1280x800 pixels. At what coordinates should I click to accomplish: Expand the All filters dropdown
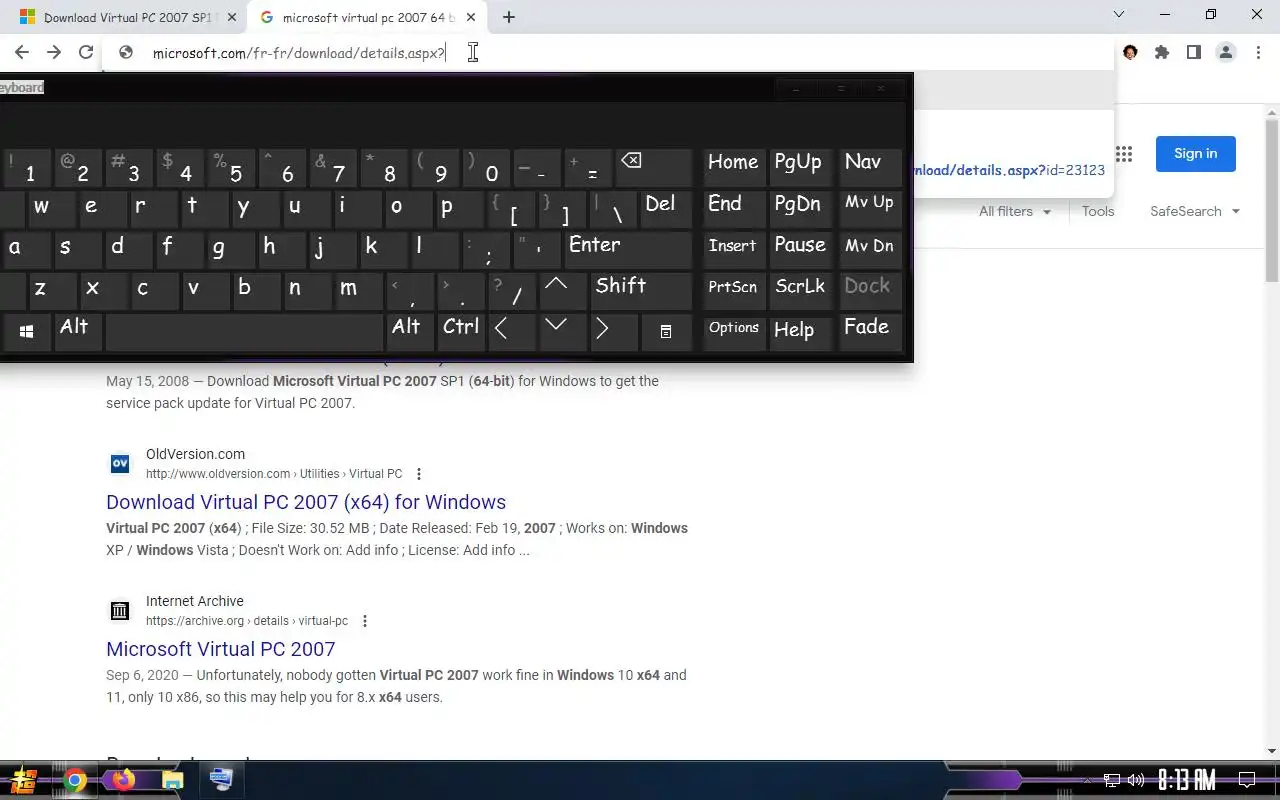click(1015, 211)
